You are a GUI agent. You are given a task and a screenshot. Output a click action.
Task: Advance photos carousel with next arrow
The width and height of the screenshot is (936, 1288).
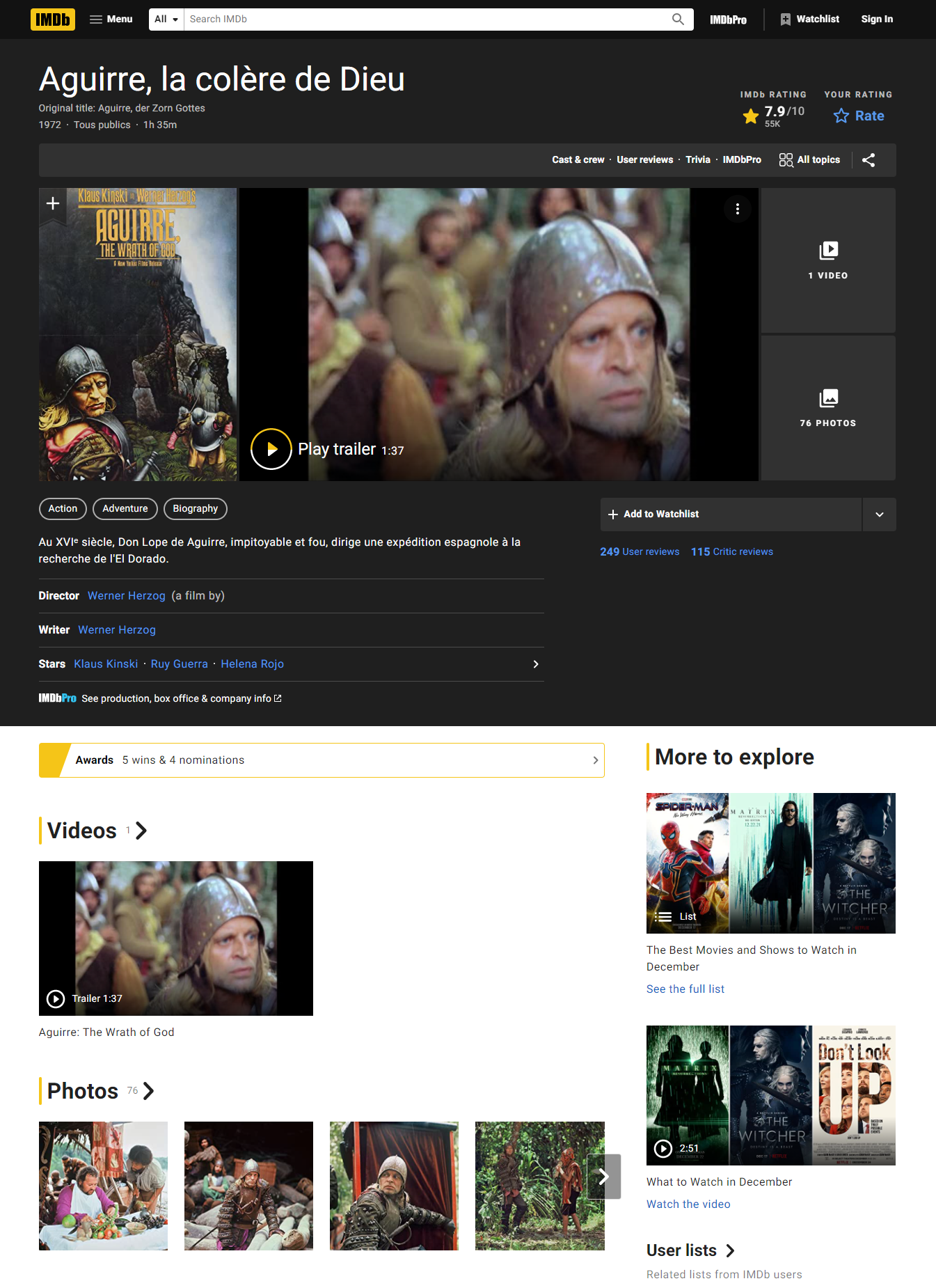(603, 1177)
